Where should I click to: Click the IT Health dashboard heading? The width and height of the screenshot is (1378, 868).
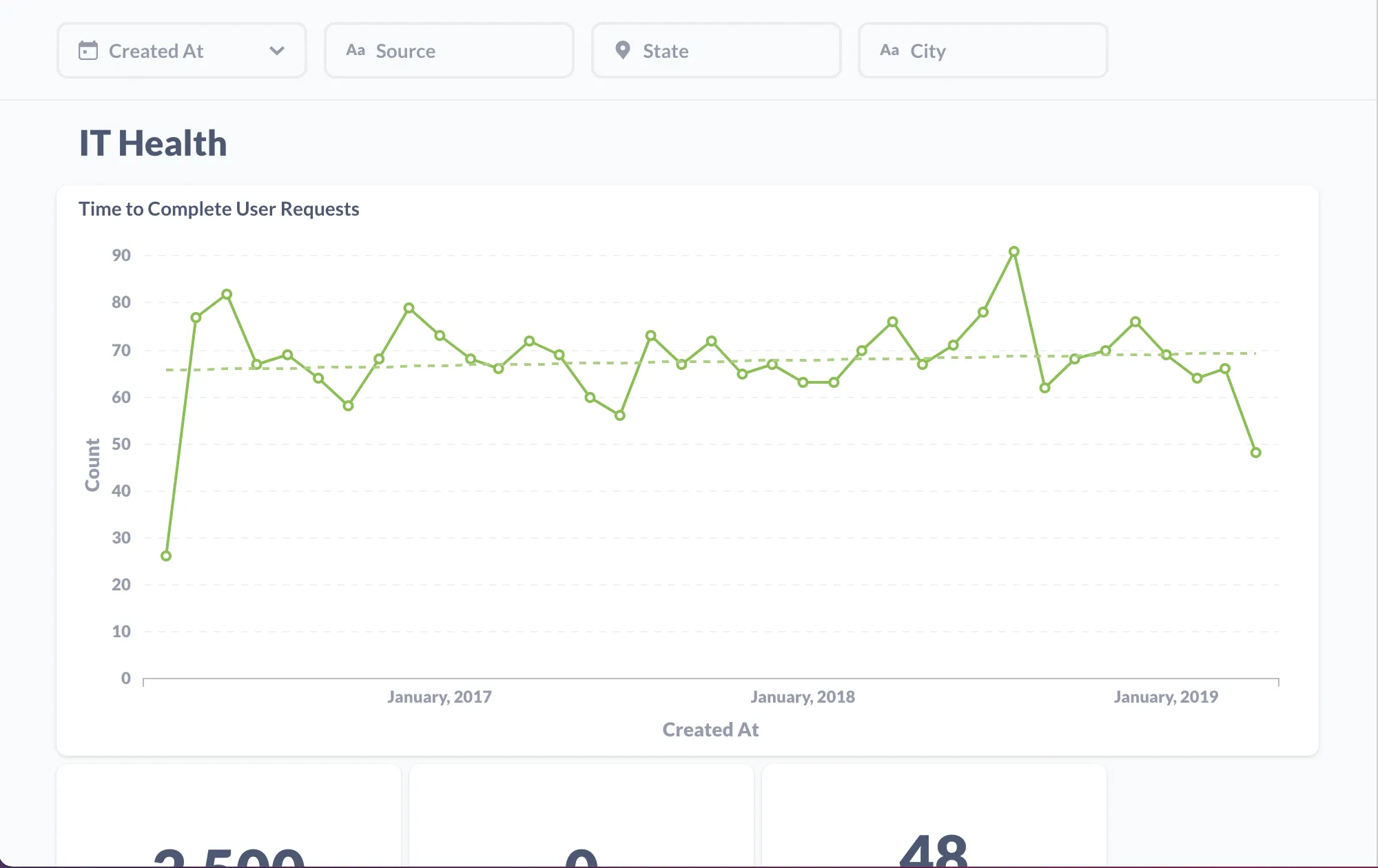point(153,143)
